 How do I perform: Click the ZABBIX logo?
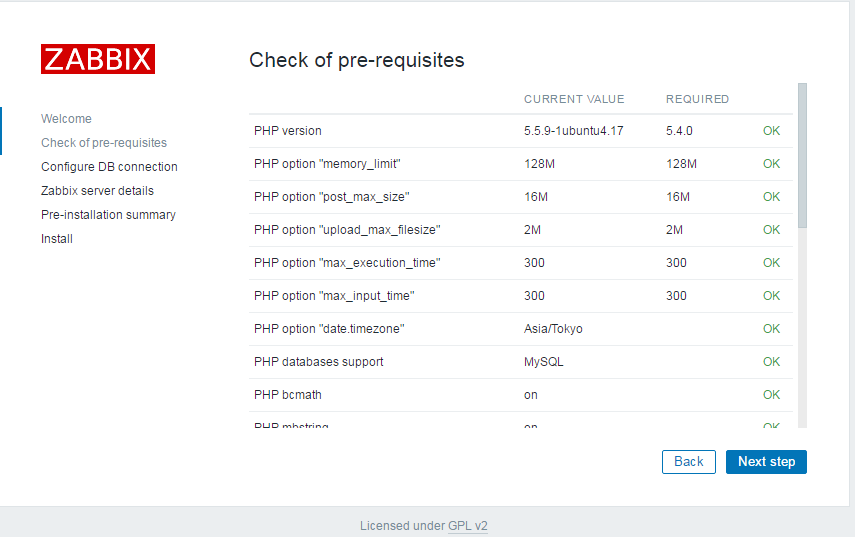(98, 59)
